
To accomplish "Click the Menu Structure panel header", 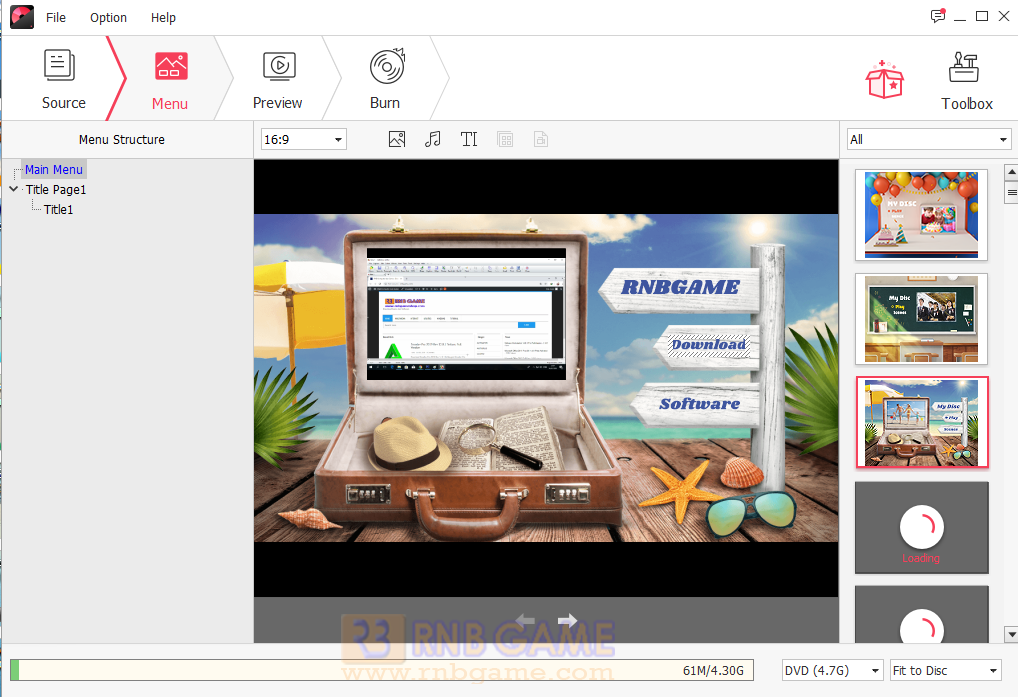I will (x=122, y=140).
